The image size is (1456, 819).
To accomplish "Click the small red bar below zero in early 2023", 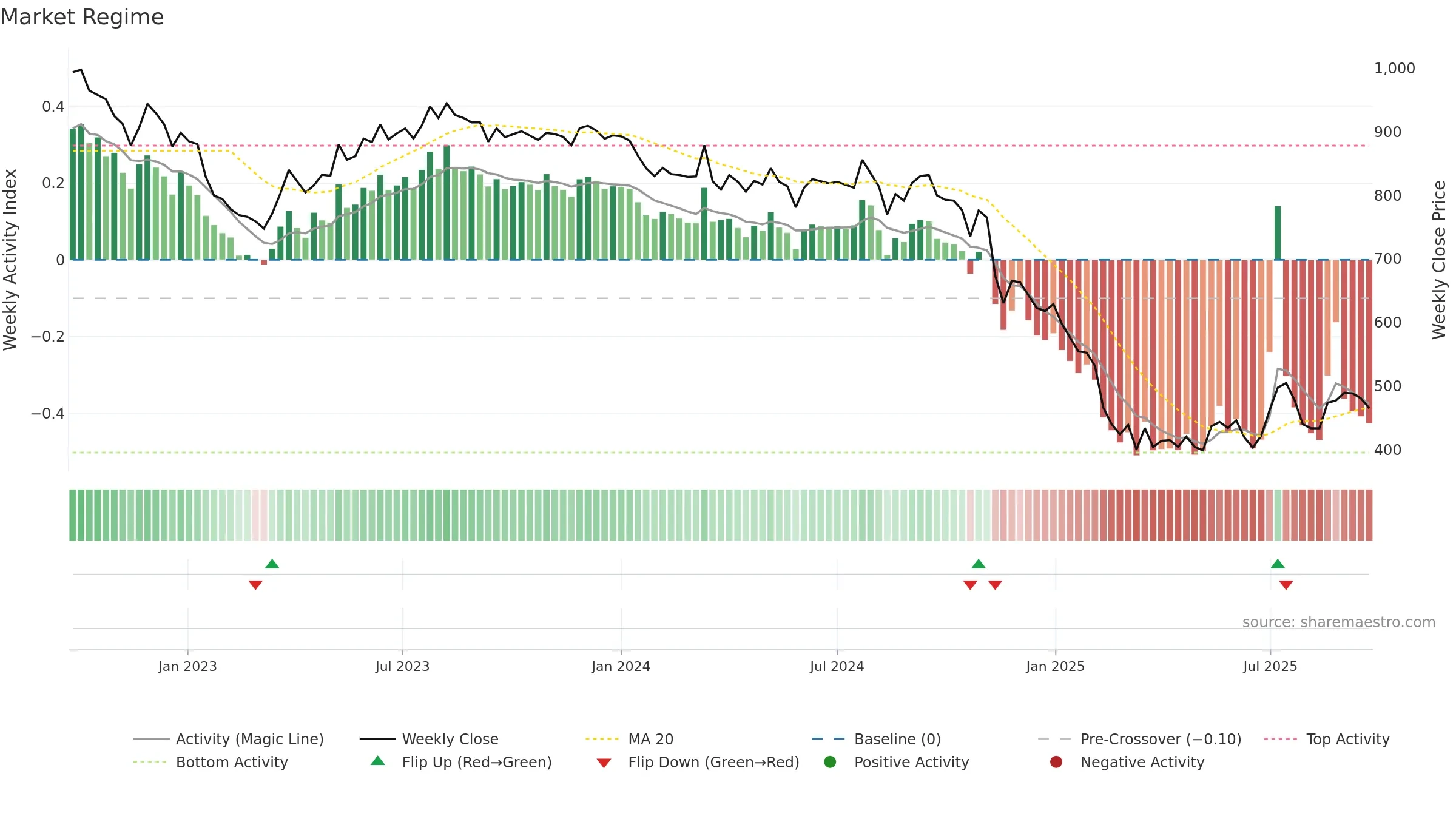I will [x=264, y=262].
